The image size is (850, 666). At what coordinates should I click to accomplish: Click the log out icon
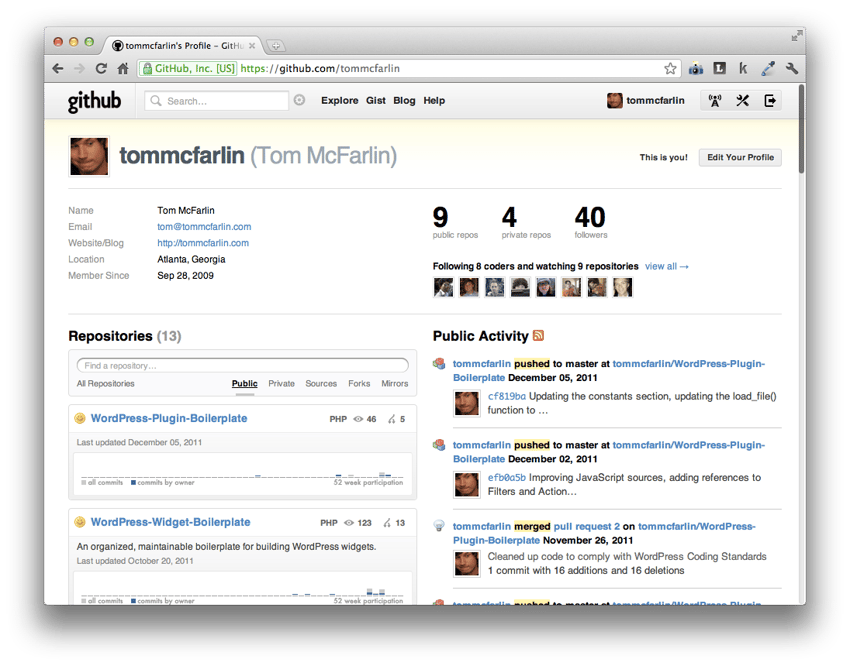click(x=769, y=101)
